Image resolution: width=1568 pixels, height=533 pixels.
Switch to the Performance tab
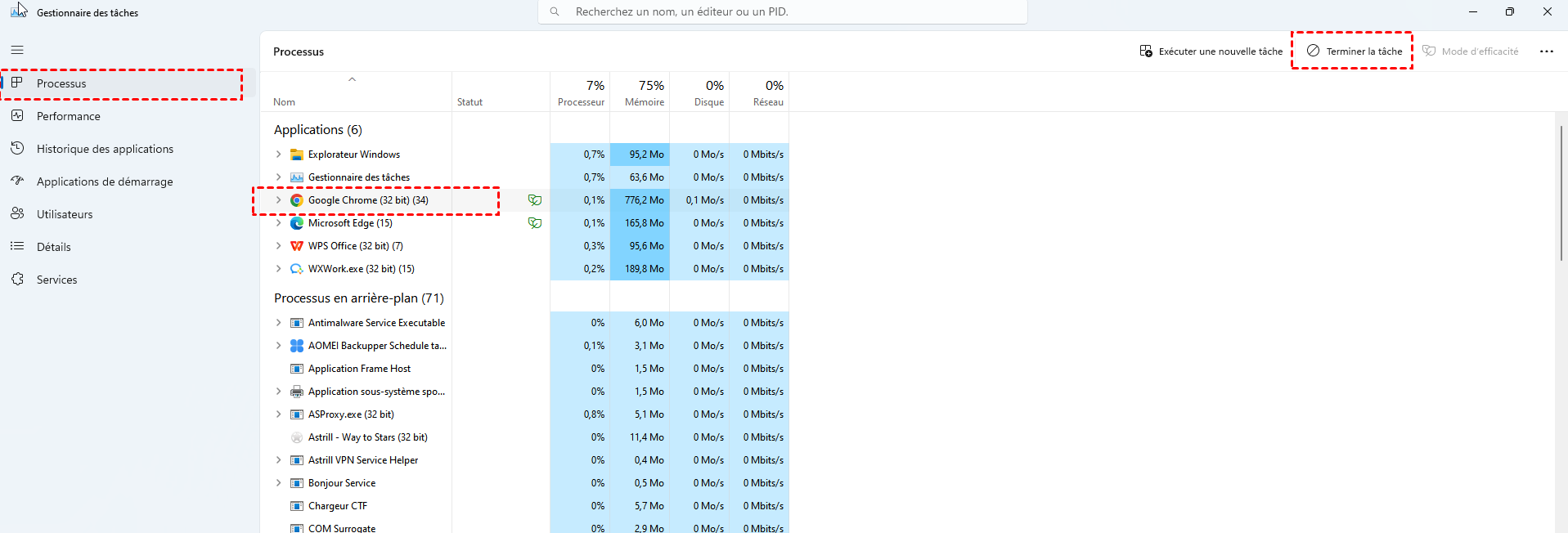69,116
